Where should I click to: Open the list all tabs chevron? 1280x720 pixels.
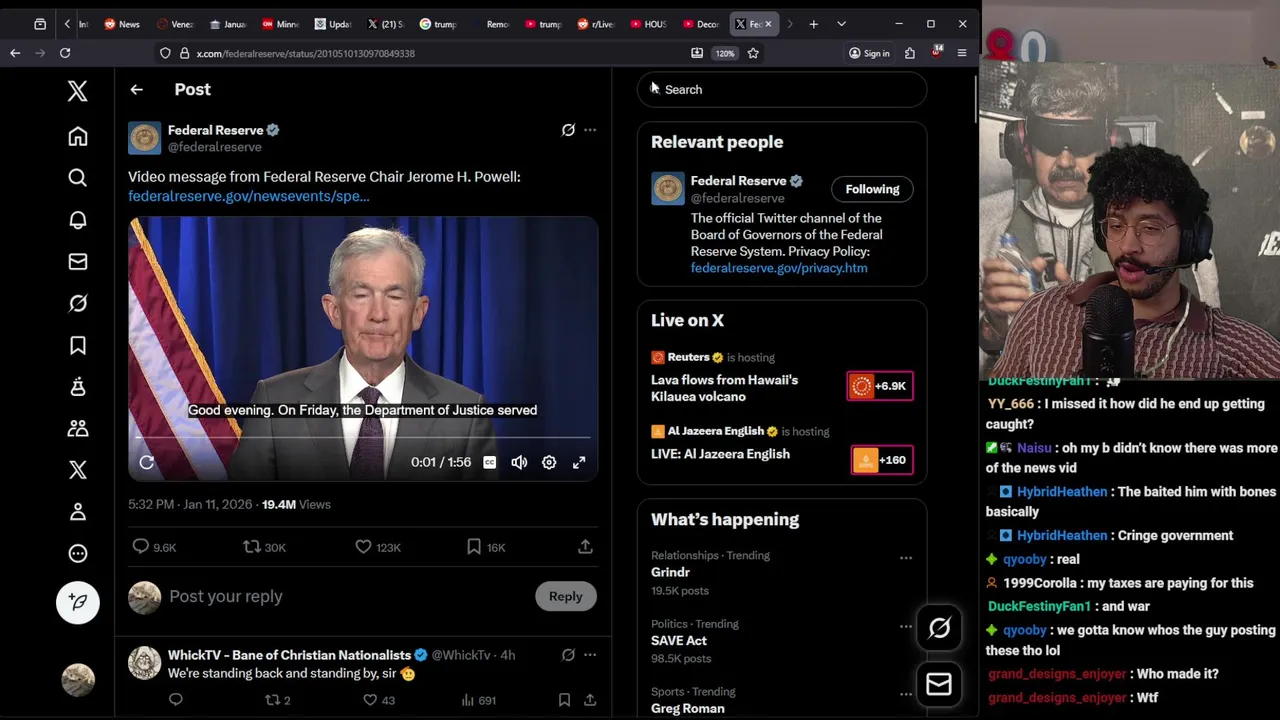(x=841, y=24)
